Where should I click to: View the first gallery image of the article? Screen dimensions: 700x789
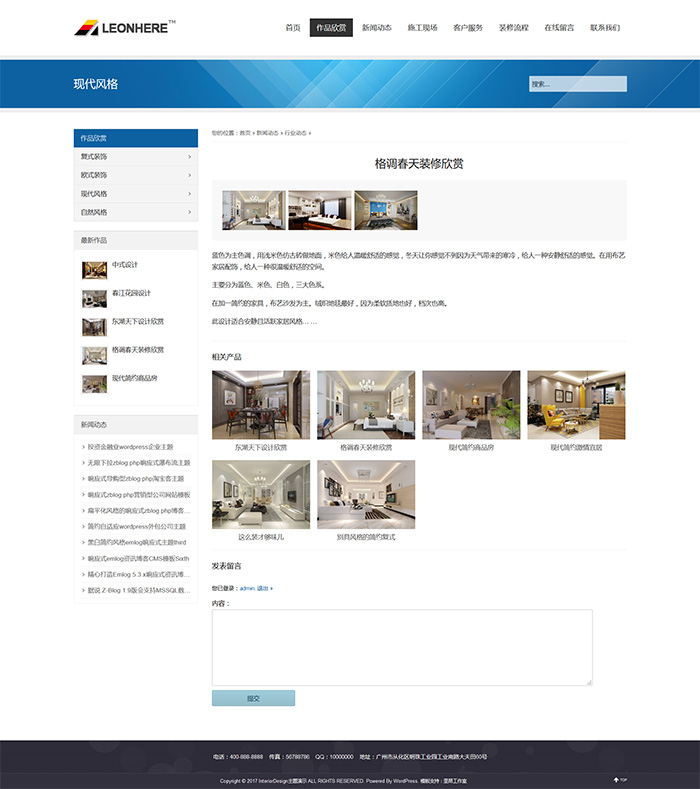pos(253,210)
